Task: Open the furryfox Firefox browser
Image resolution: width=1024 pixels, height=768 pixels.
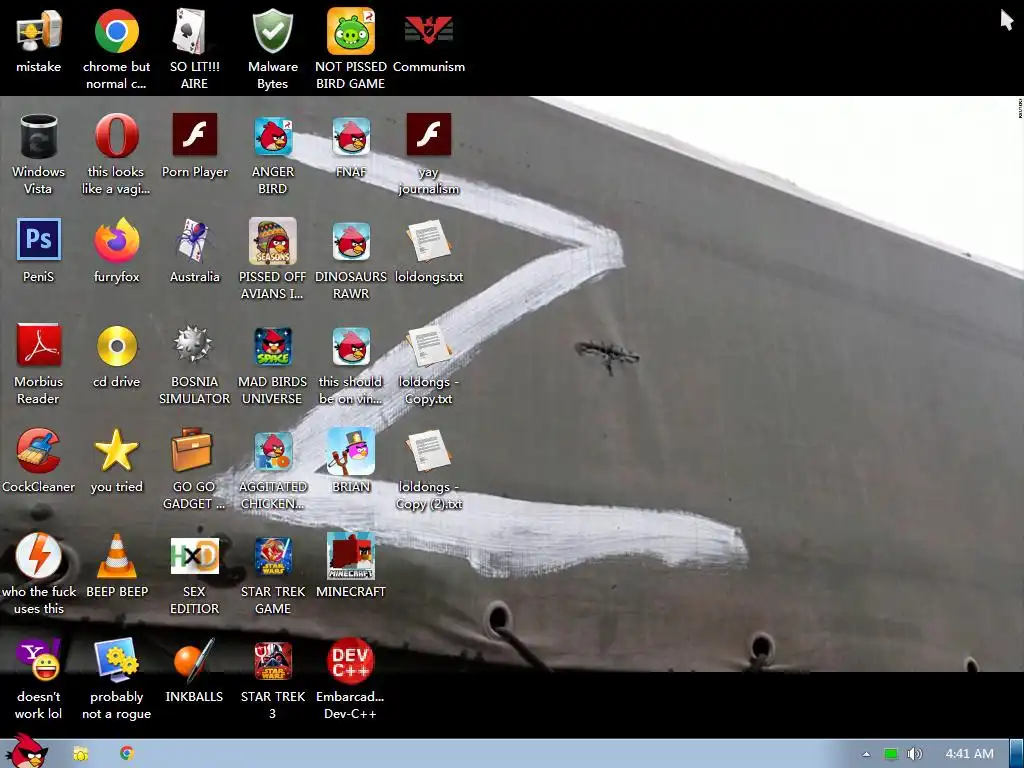Action: 116,241
